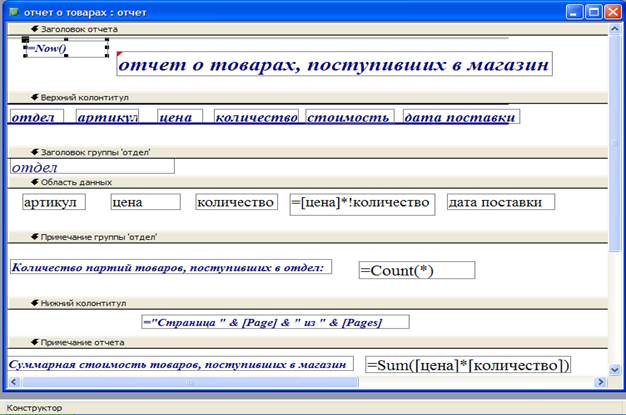Select the Заголовок отчета section bar
This screenshot has height=415, width=626.
[x=307, y=29]
